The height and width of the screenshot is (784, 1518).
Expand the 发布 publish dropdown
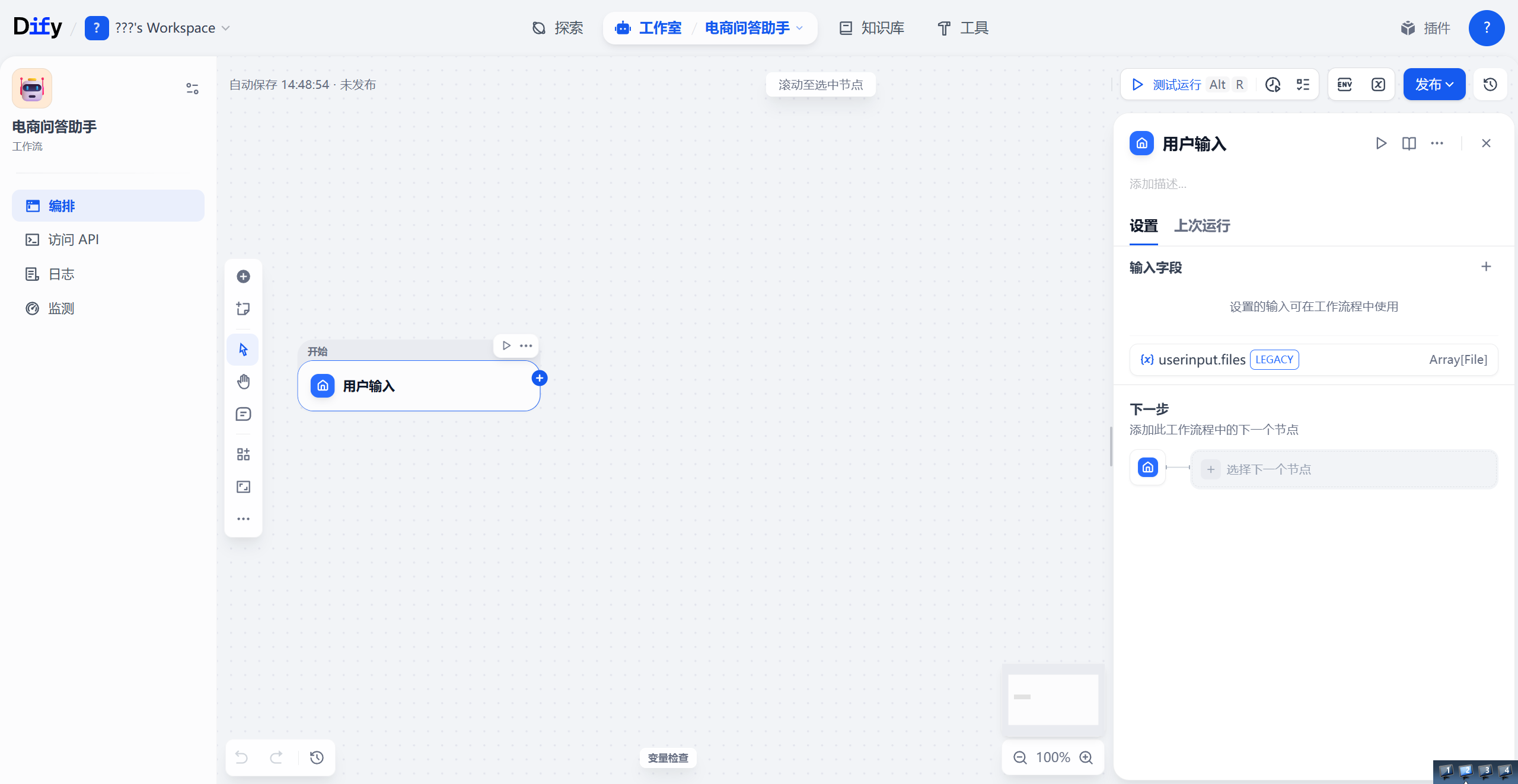[1434, 85]
